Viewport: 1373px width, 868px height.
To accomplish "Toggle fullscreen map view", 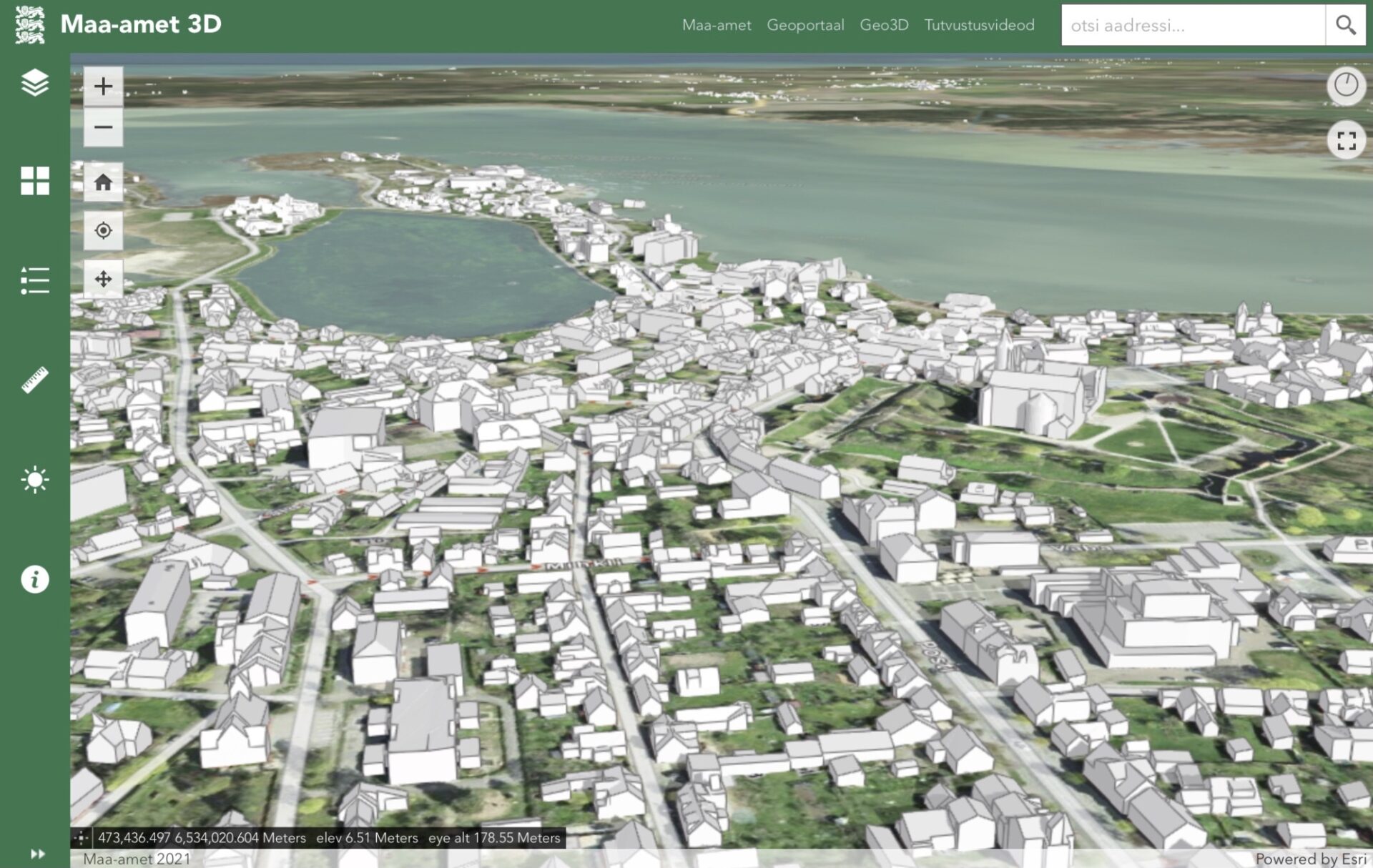I will click(1346, 141).
